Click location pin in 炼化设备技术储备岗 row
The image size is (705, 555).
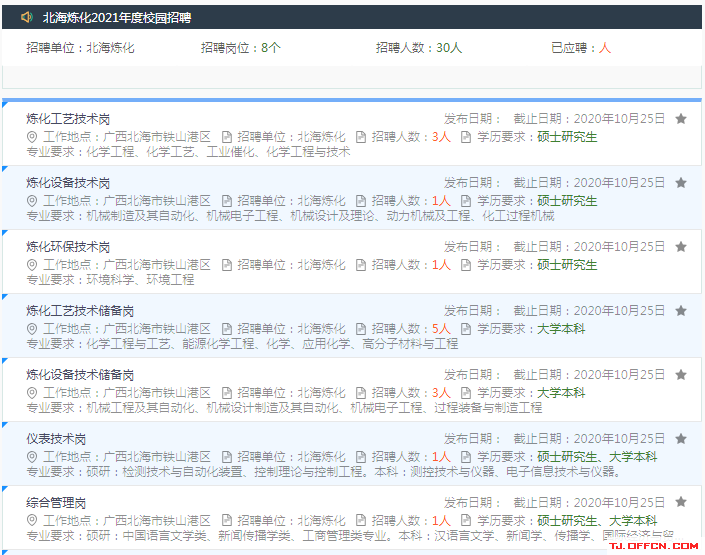(x=31, y=393)
